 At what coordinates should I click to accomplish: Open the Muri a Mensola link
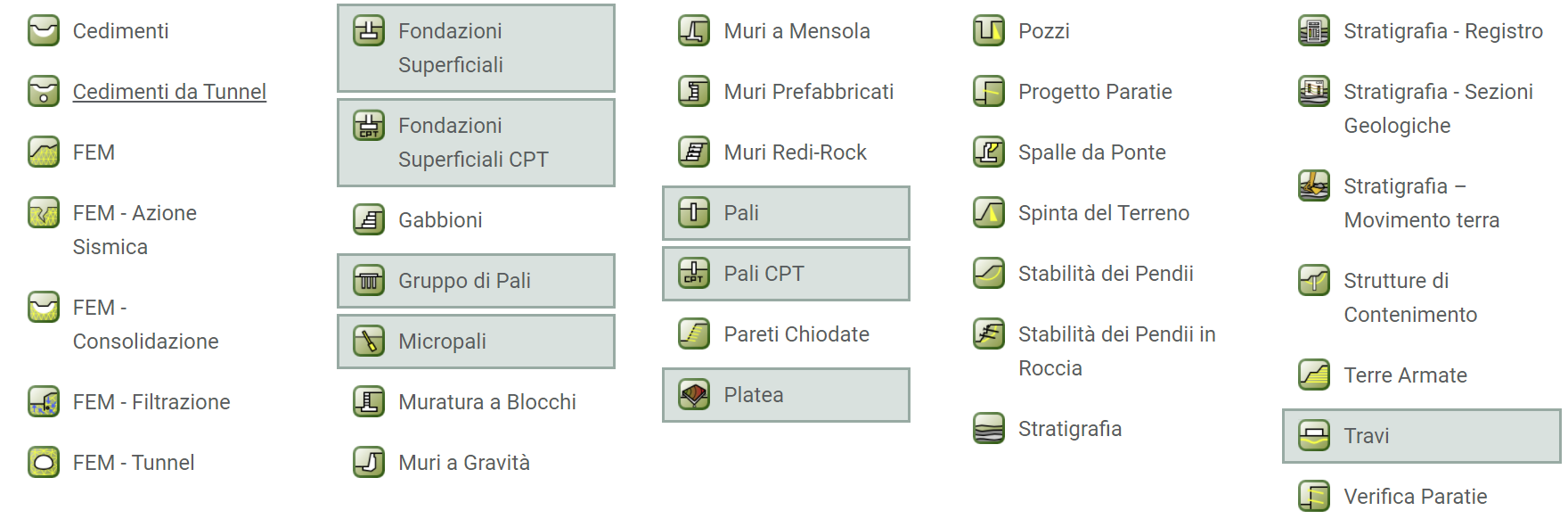click(796, 31)
